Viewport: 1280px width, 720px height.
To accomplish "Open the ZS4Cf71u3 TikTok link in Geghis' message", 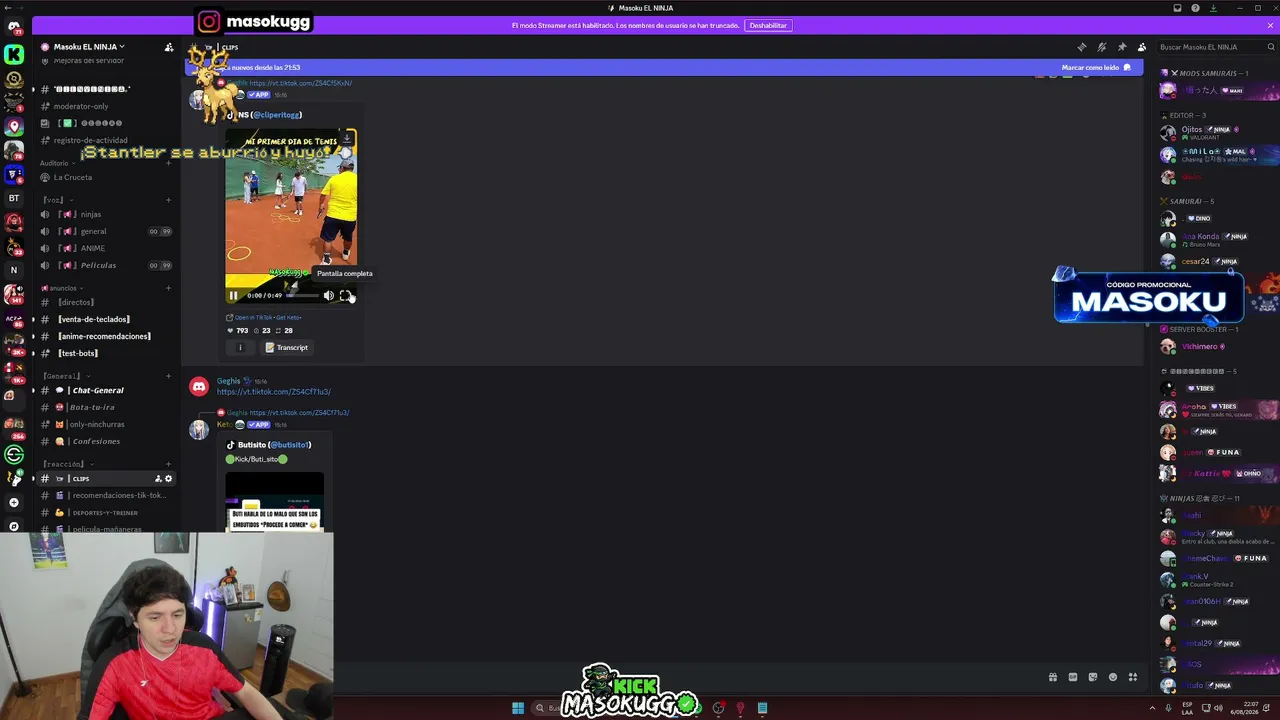I will point(274,392).
